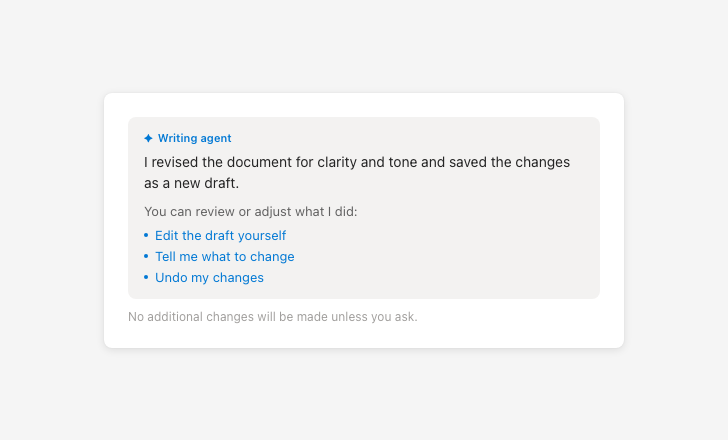Screen dimensions: 728x440
Task: Select the Tell me what to change link
Action: (224, 257)
